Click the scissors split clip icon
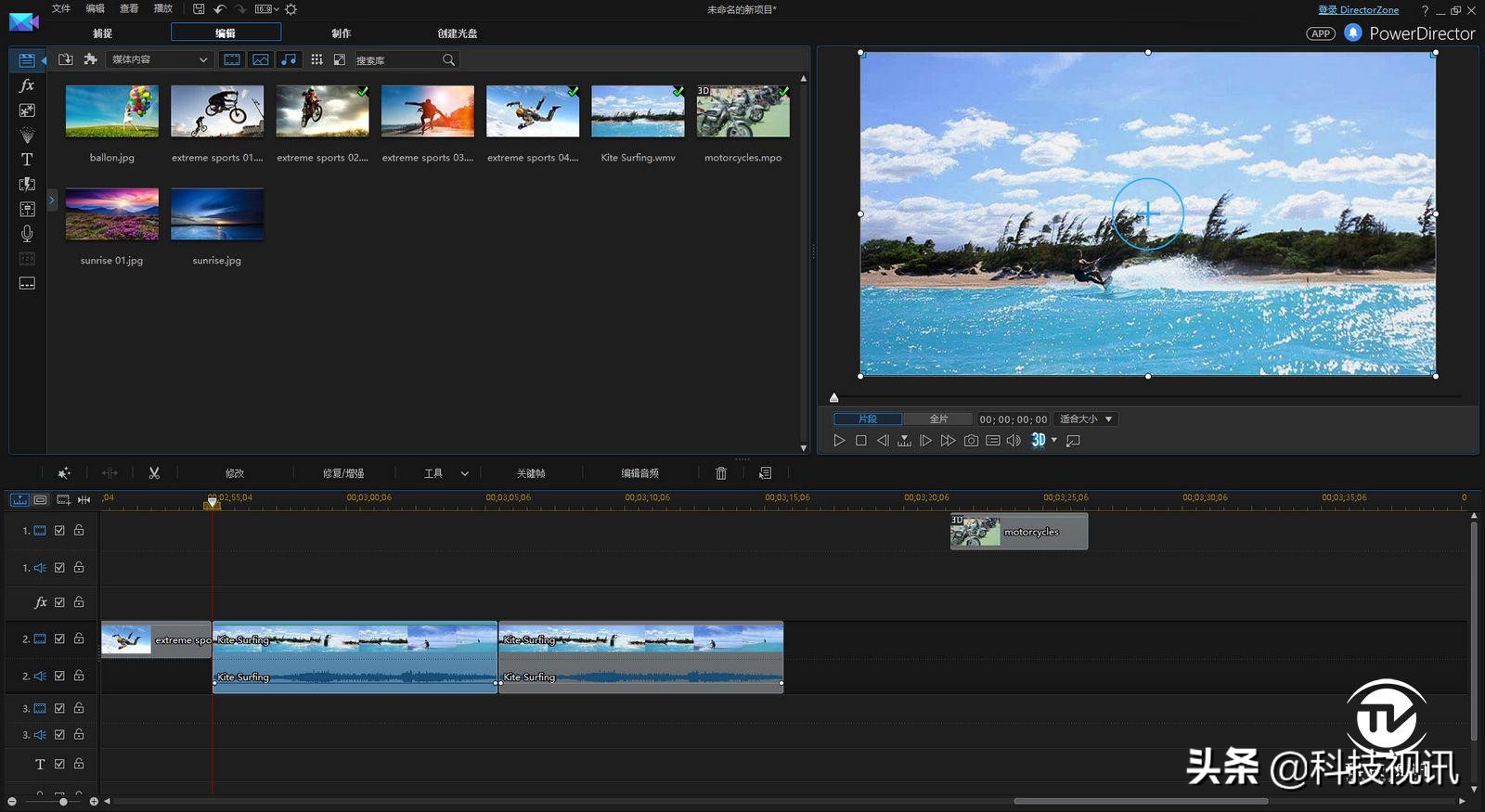The height and width of the screenshot is (812, 1485). pyautogui.click(x=154, y=473)
